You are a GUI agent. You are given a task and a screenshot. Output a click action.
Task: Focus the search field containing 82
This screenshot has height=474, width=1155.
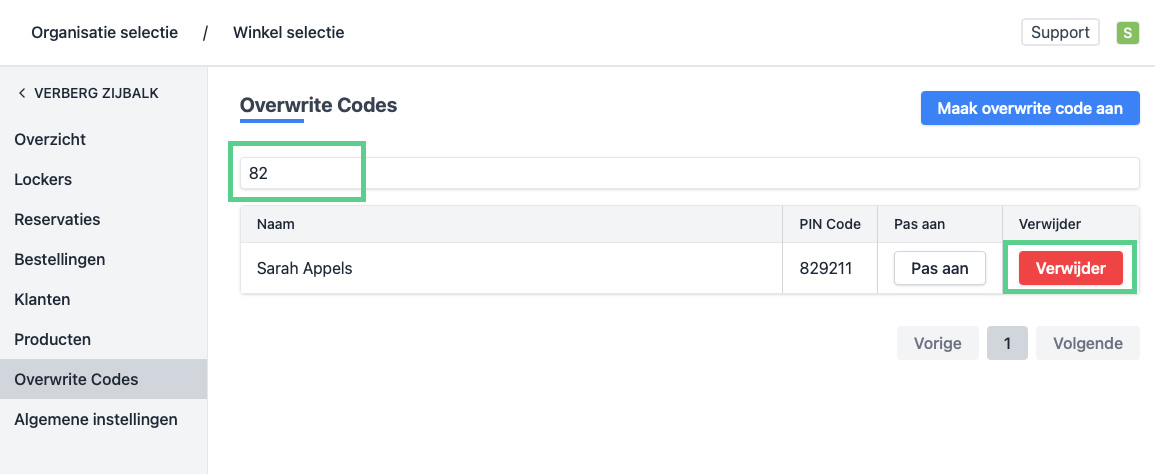click(x=689, y=173)
